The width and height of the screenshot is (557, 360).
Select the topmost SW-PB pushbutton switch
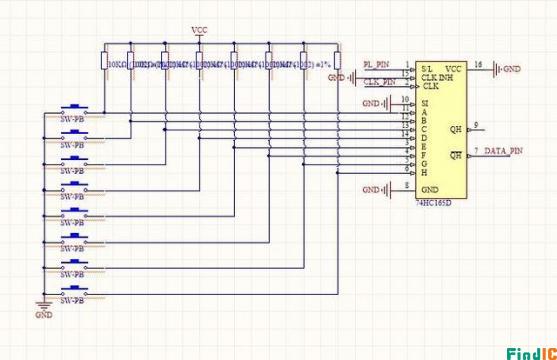pos(74,113)
